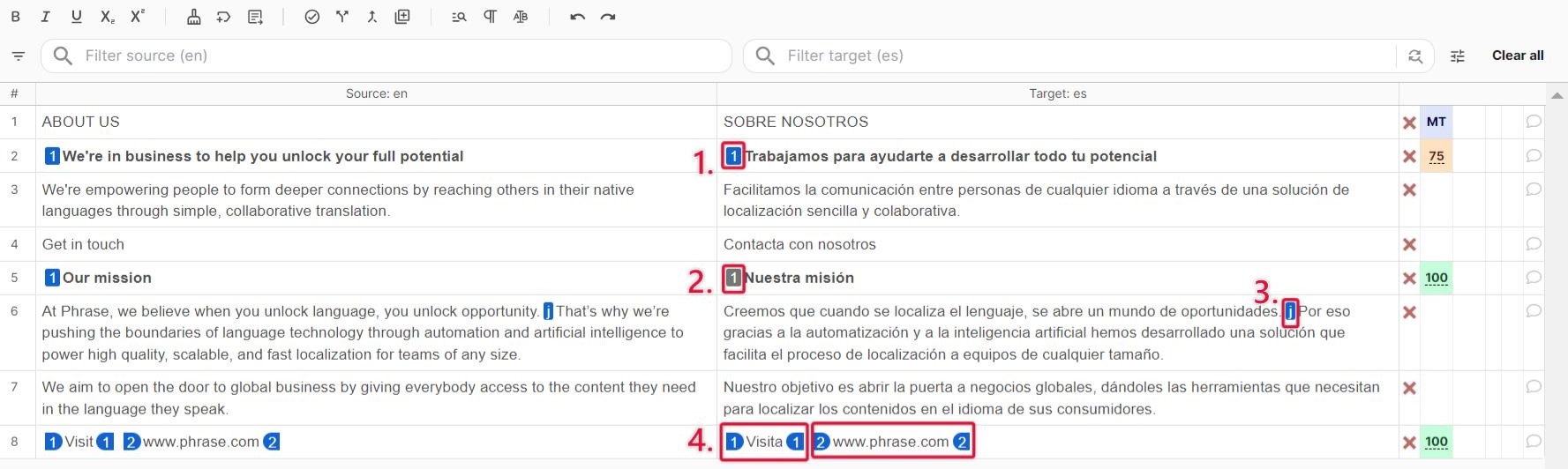Screen dimensions: 1568x469
Task: Toggle confirmation X for segment 4
Action: (1409, 244)
